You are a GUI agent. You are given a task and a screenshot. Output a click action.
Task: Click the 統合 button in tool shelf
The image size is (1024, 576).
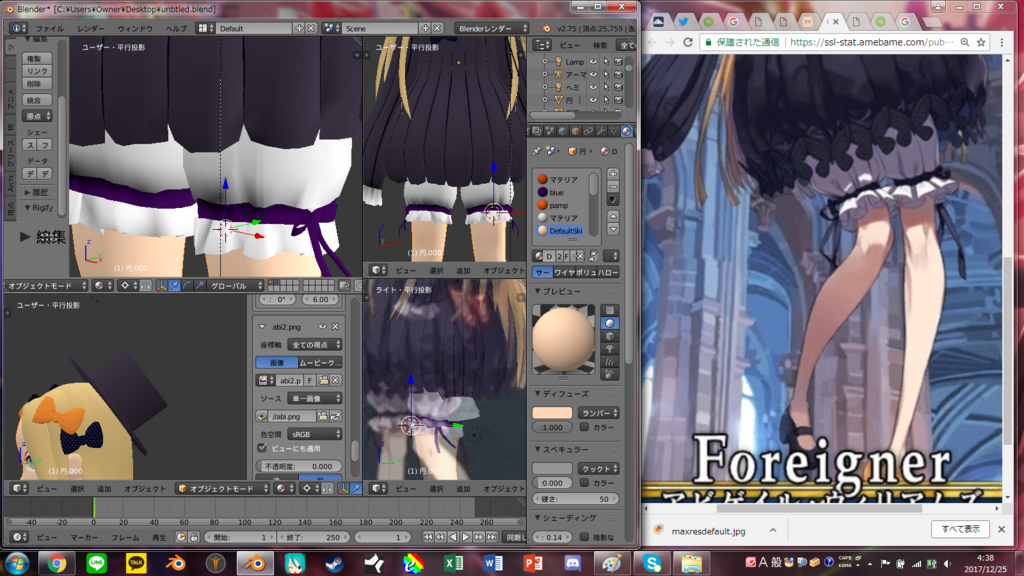(35, 100)
